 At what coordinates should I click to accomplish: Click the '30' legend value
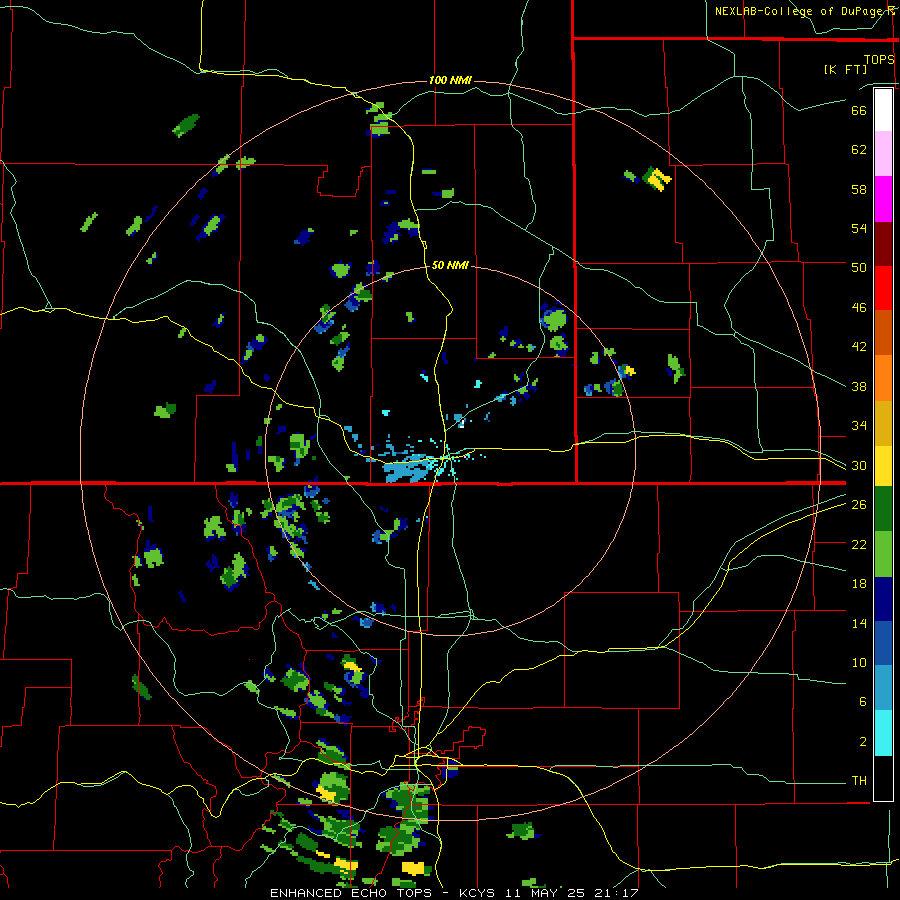(x=859, y=465)
